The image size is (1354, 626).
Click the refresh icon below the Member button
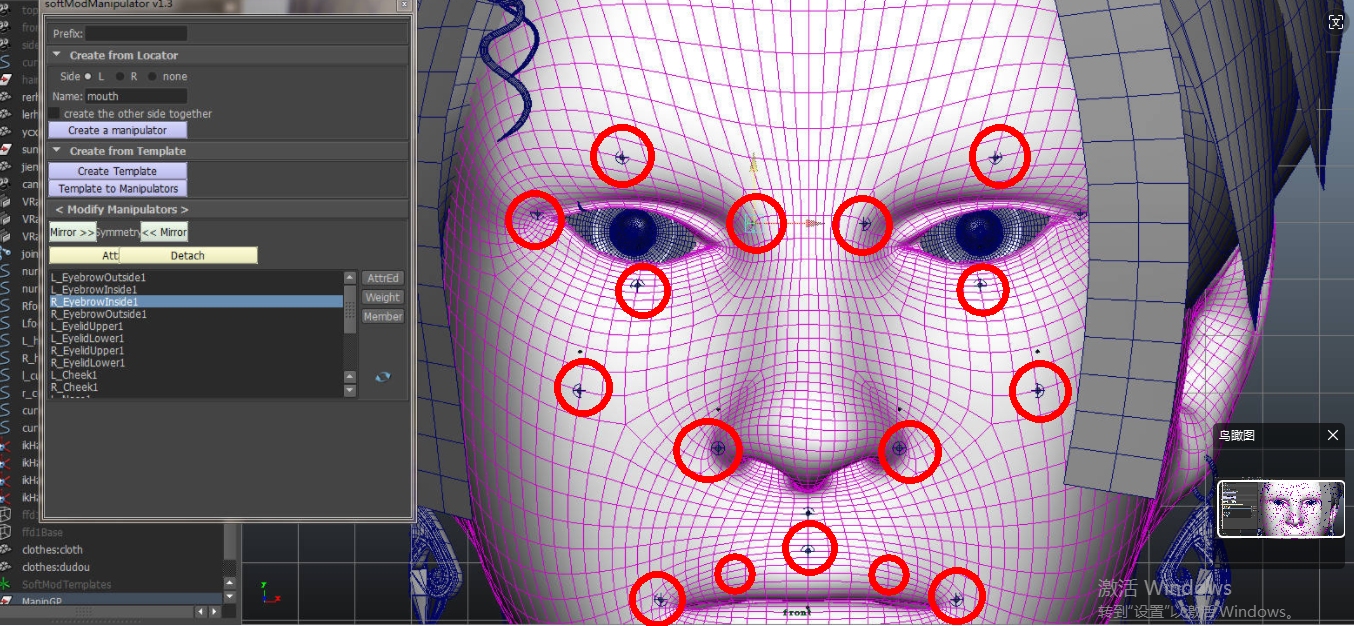(382, 377)
